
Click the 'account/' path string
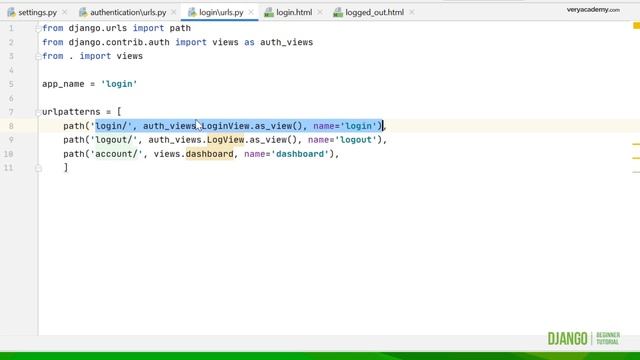coord(116,154)
